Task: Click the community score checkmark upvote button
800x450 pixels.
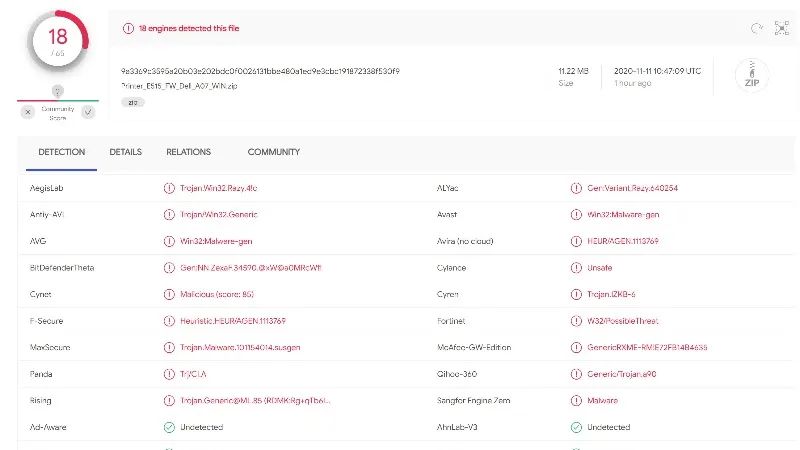Action: (87, 111)
